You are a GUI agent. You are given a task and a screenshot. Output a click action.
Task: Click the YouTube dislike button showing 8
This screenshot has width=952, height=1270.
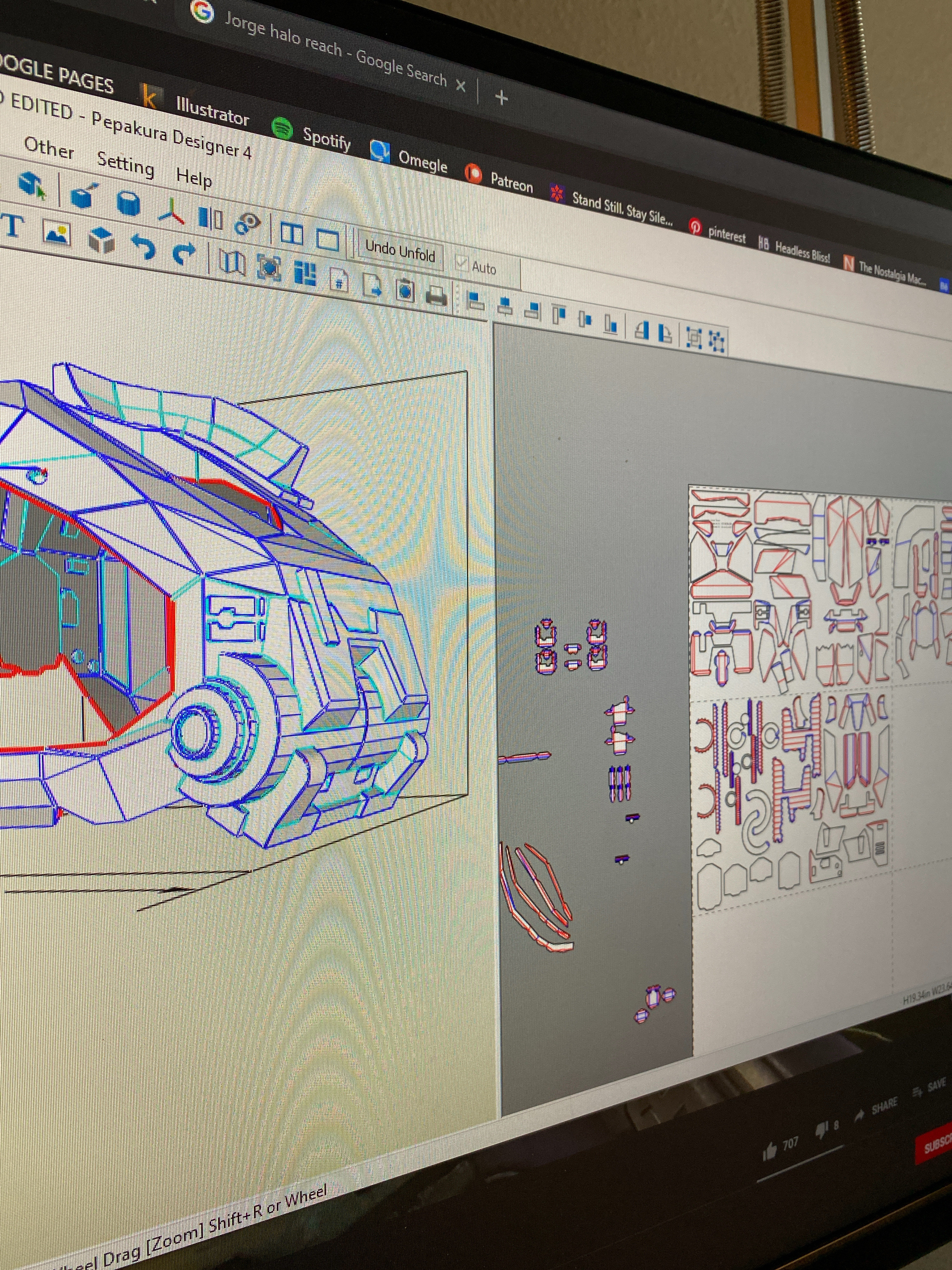coord(827,1129)
